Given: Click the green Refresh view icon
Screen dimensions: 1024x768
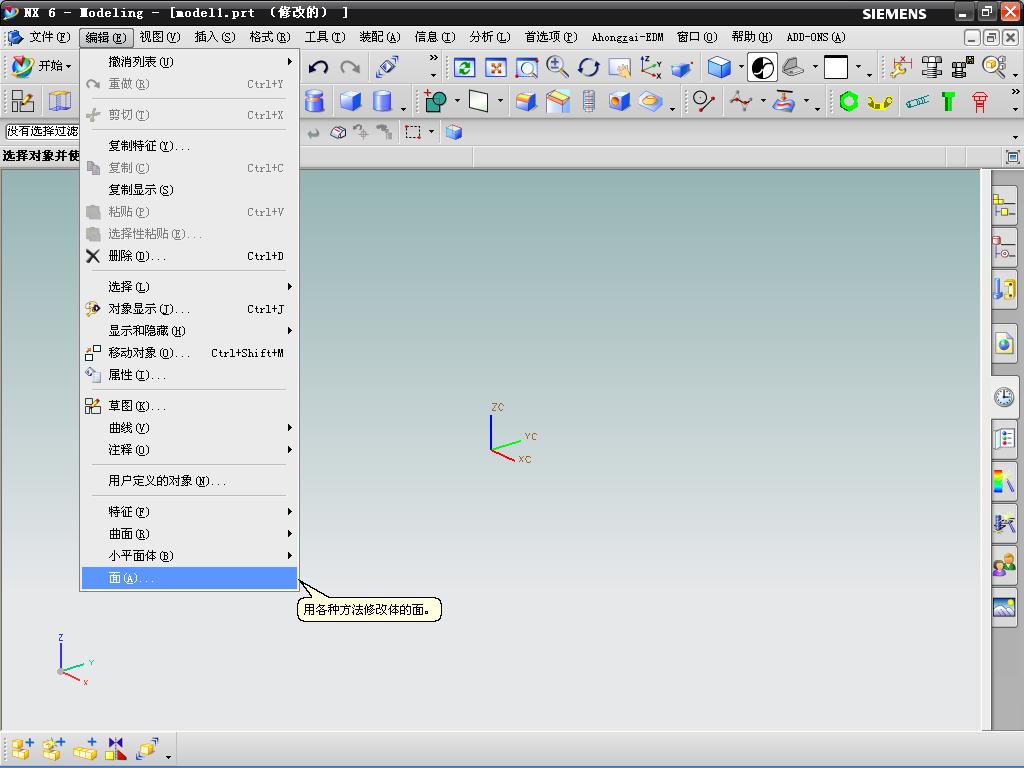Looking at the screenshot, I should click(x=464, y=67).
